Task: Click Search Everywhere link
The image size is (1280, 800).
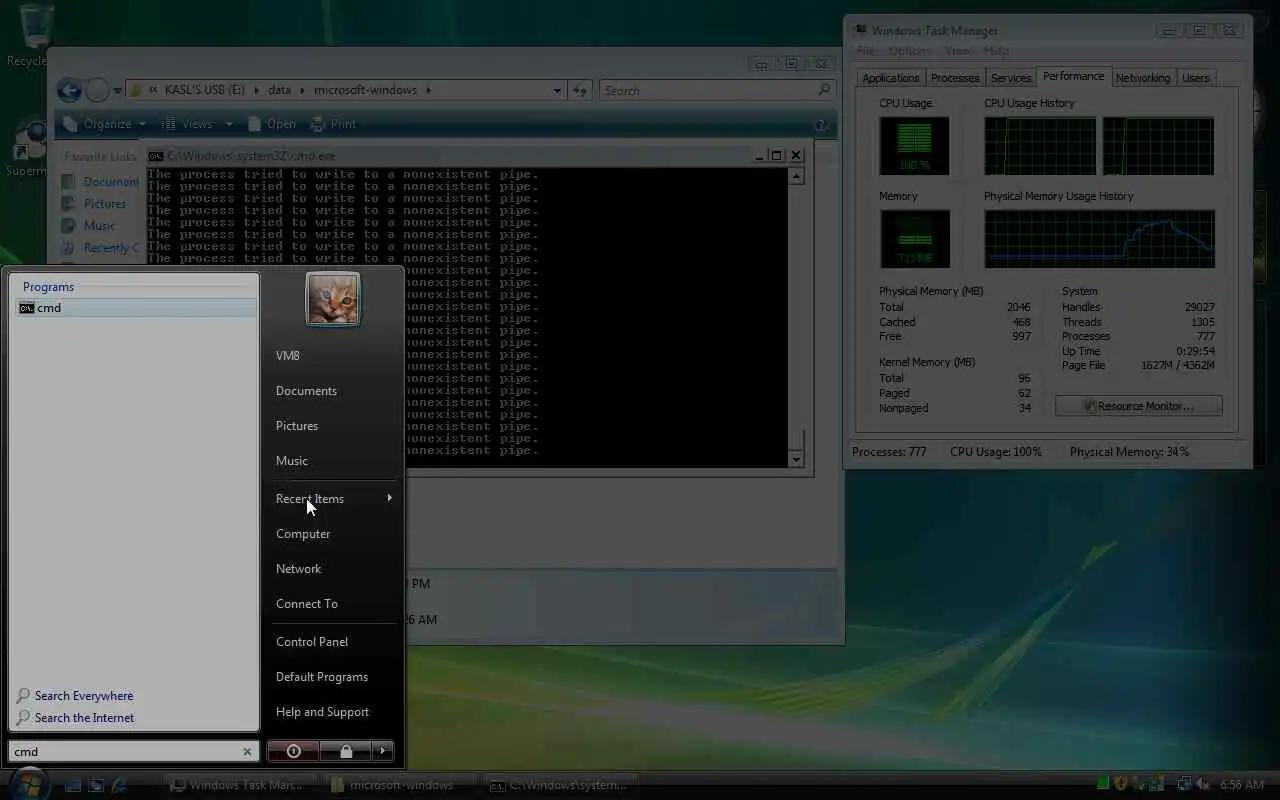Action: [84, 696]
